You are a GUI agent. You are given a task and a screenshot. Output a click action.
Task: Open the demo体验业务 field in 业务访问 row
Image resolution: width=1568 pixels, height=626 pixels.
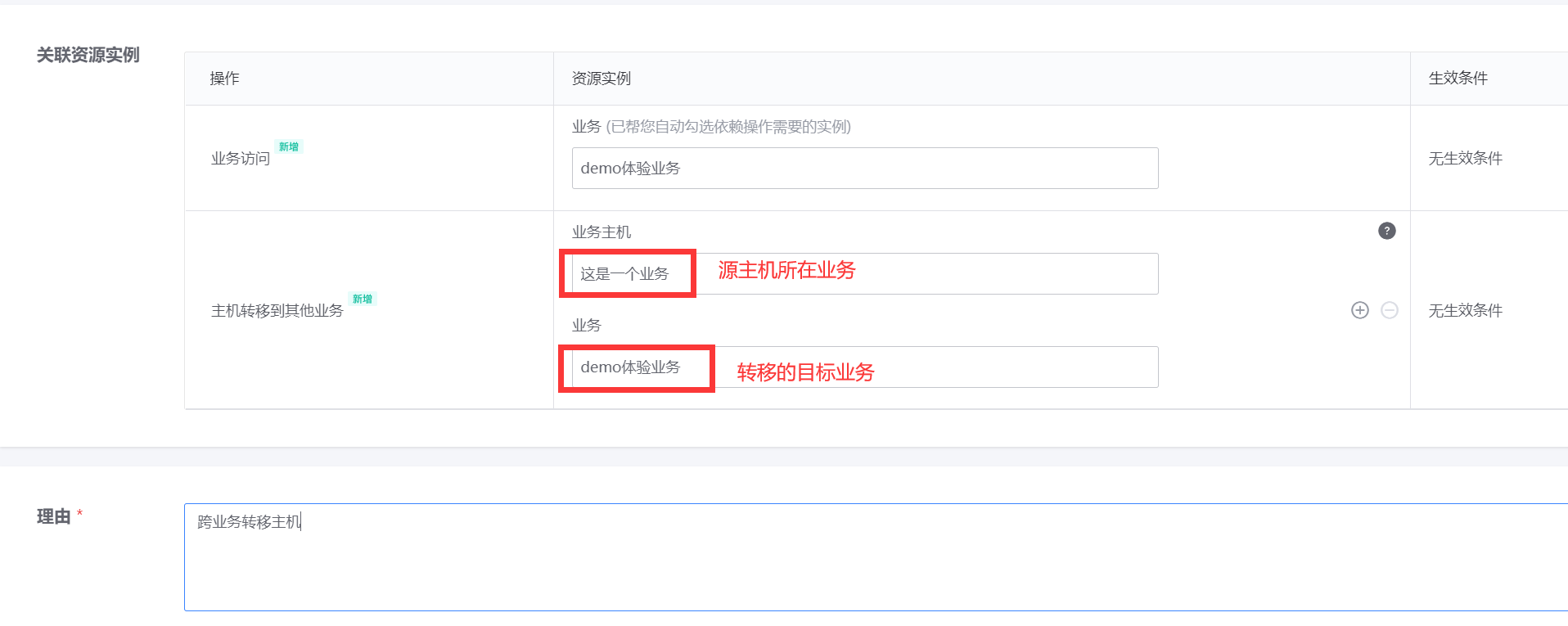[865, 168]
